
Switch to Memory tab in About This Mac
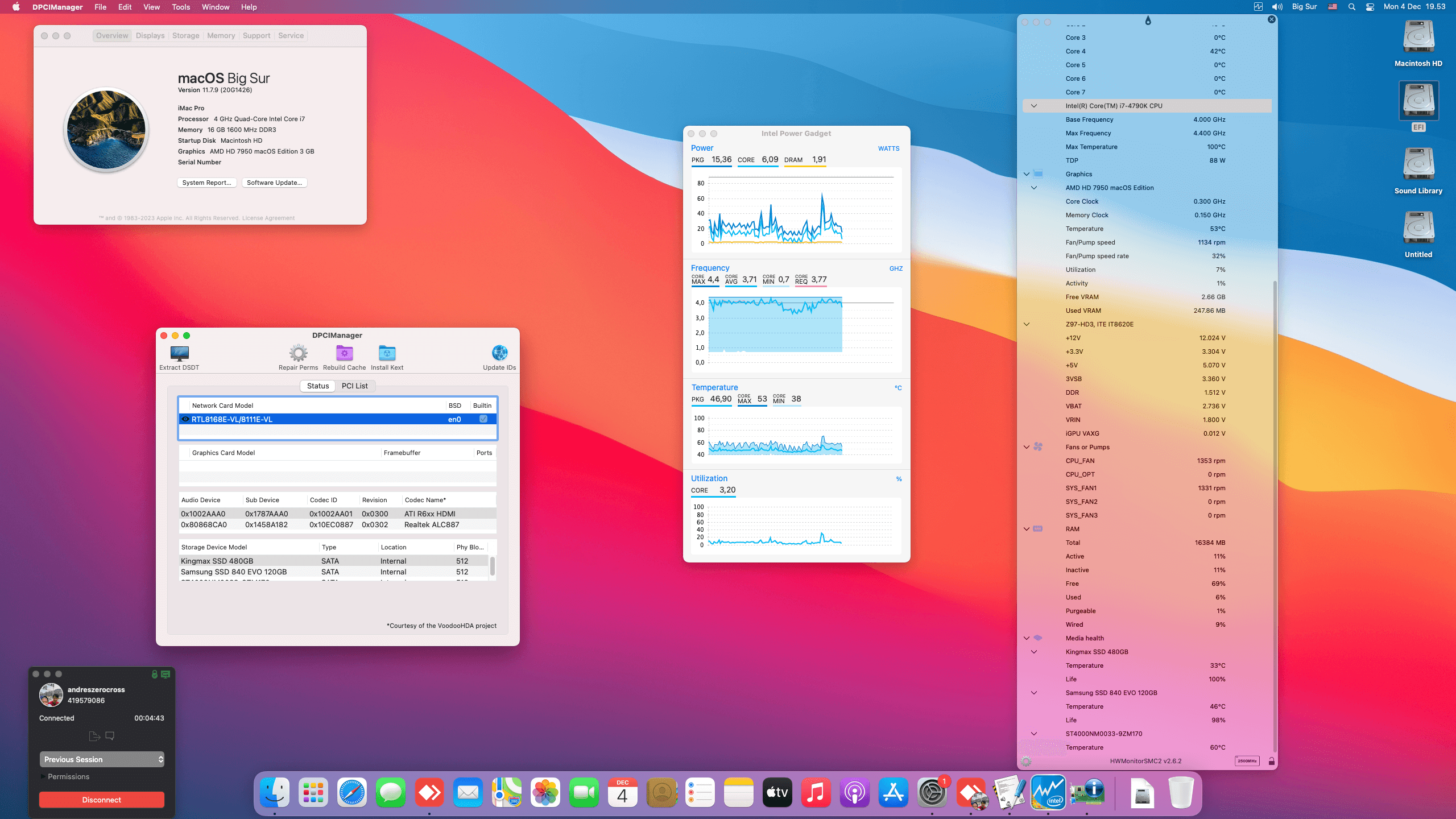tap(221, 35)
